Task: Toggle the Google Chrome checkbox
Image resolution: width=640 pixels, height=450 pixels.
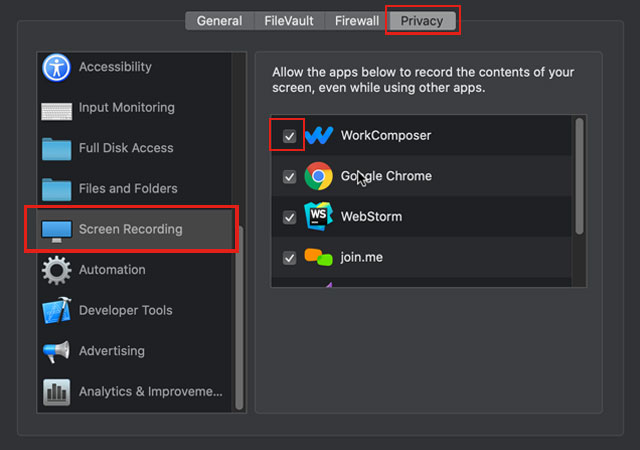Action: pyautogui.click(x=289, y=177)
